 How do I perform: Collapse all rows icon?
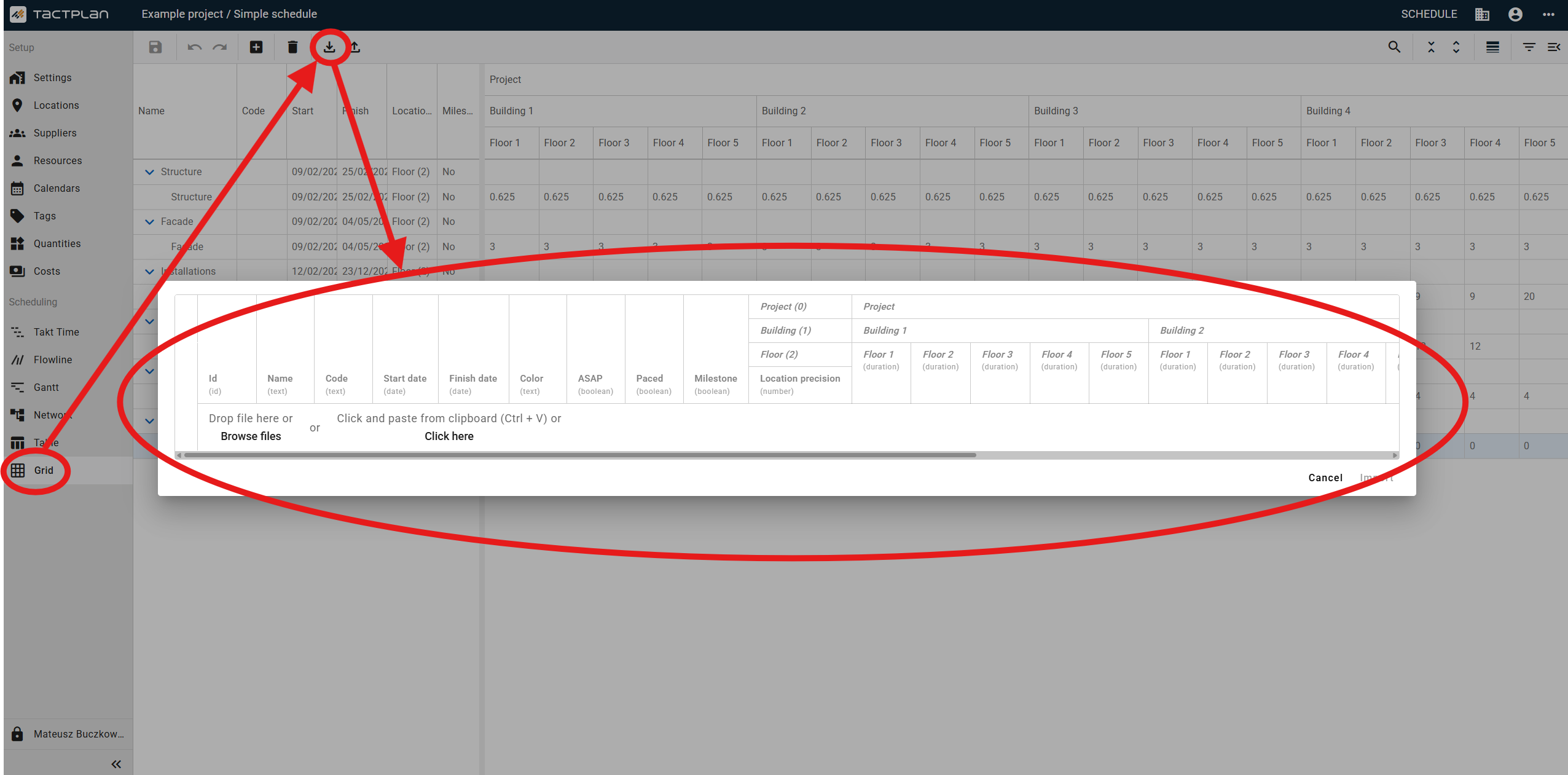pyautogui.click(x=1431, y=47)
